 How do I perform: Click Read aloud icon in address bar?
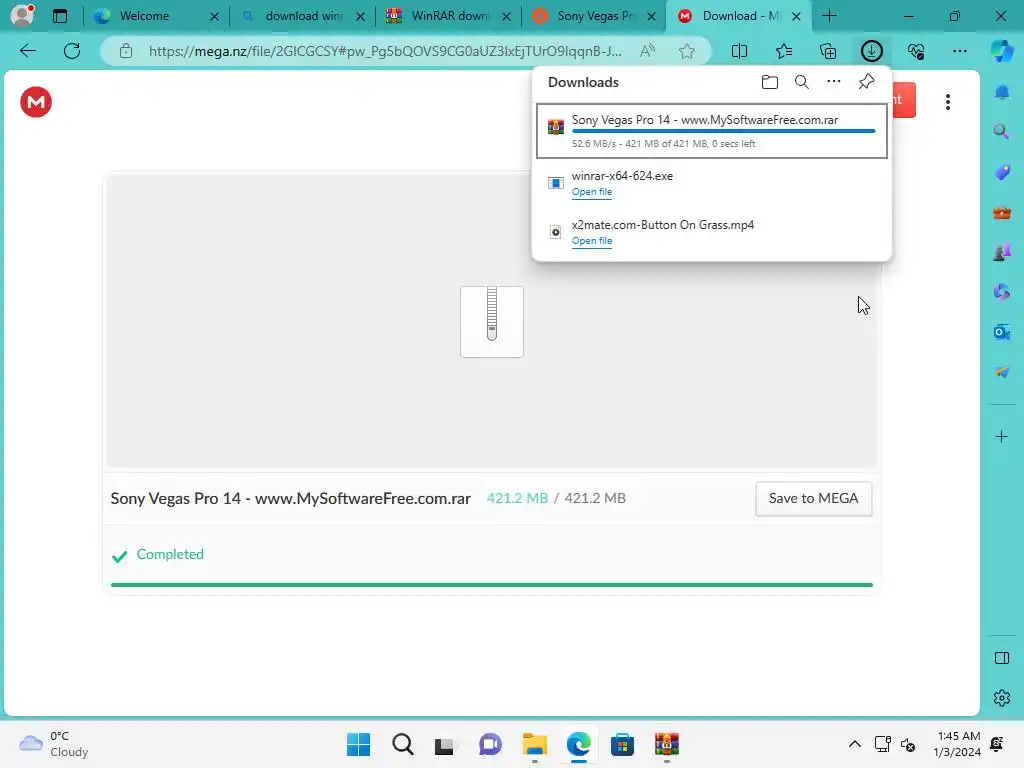647,51
